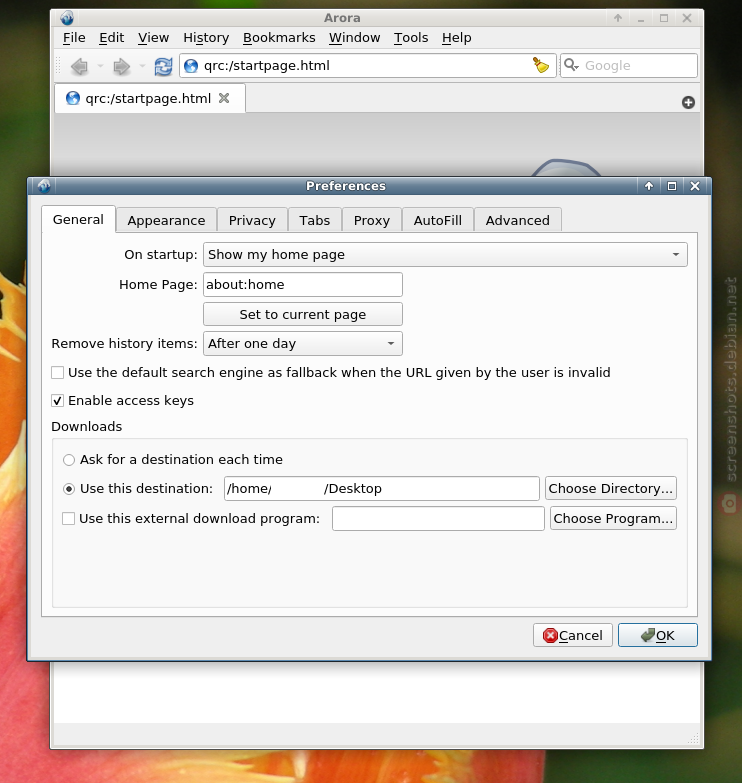Screen dimensions: 742x783
Task: Close the Arora window
Action: pos(687,18)
